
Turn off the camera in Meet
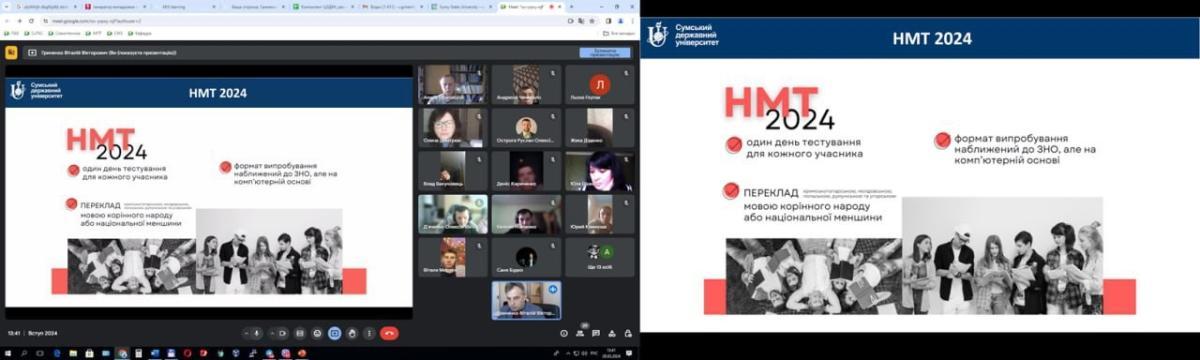(x=284, y=333)
